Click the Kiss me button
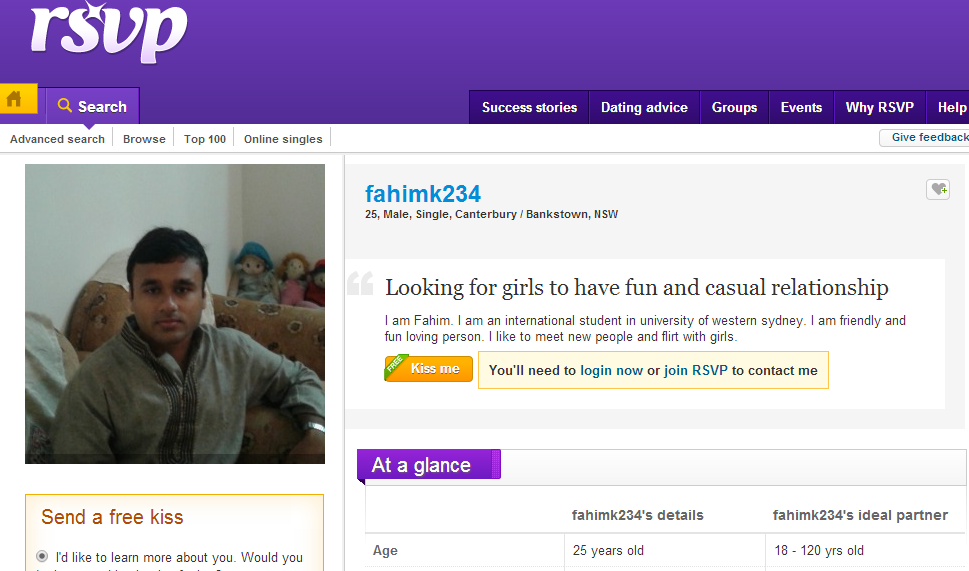The width and height of the screenshot is (969, 571). [430, 369]
